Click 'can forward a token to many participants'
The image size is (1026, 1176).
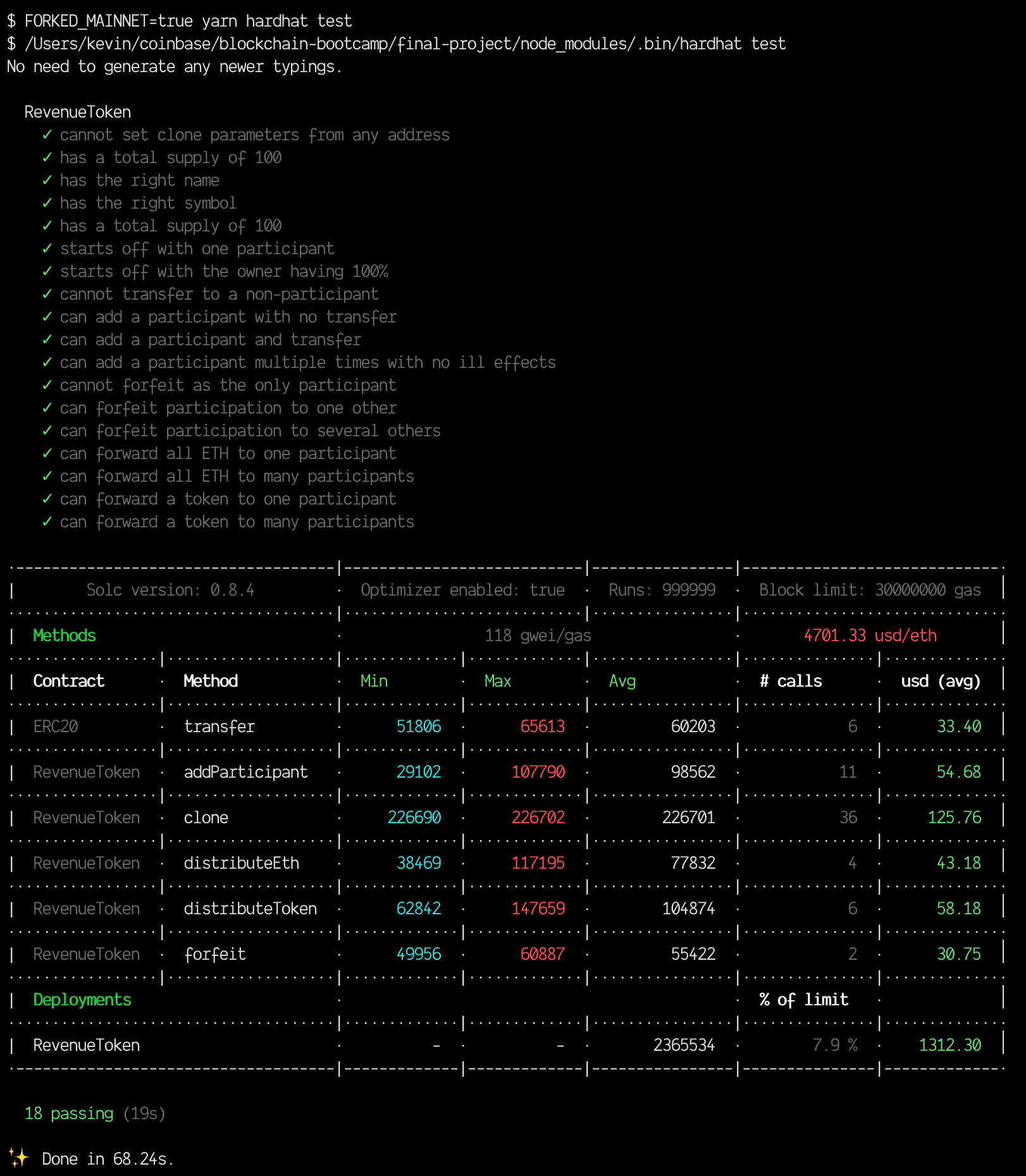pyautogui.click(x=237, y=522)
